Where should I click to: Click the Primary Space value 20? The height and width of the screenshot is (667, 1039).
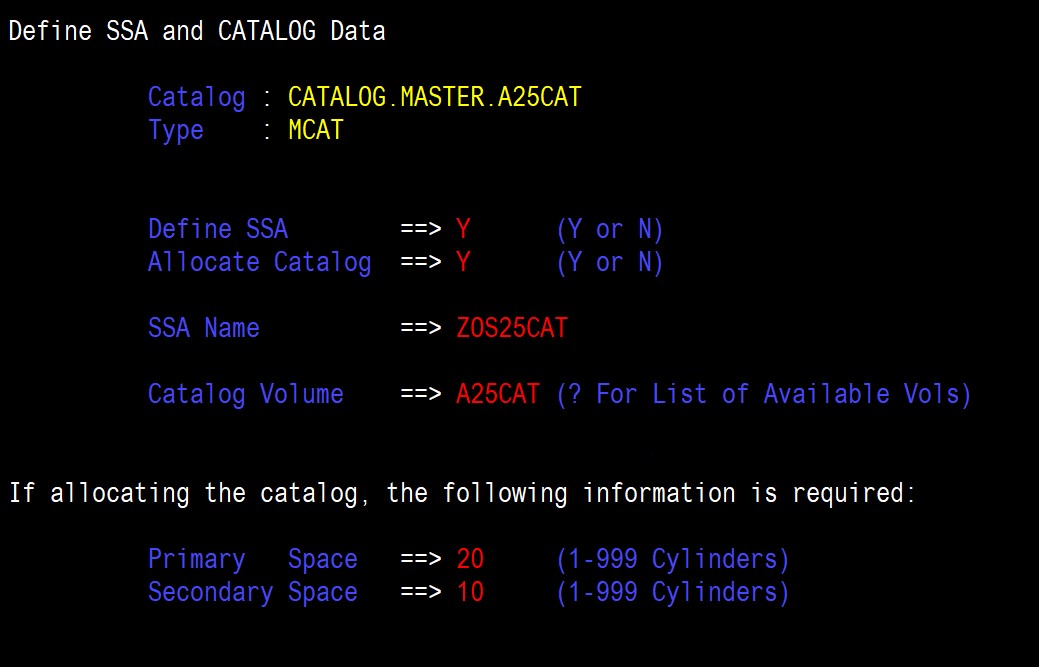tap(470, 559)
